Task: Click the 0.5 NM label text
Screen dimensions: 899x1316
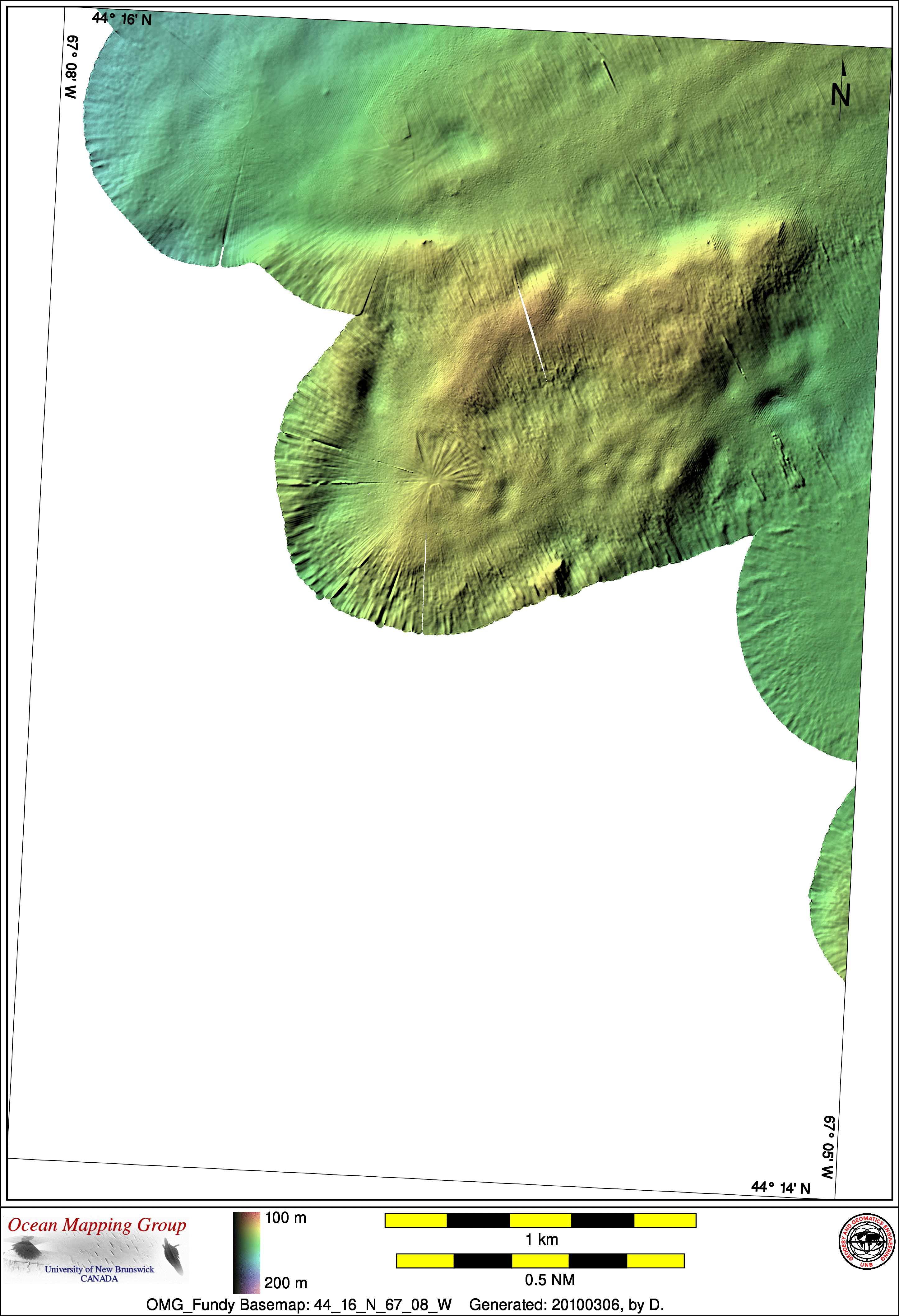Action: pos(549,1280)
